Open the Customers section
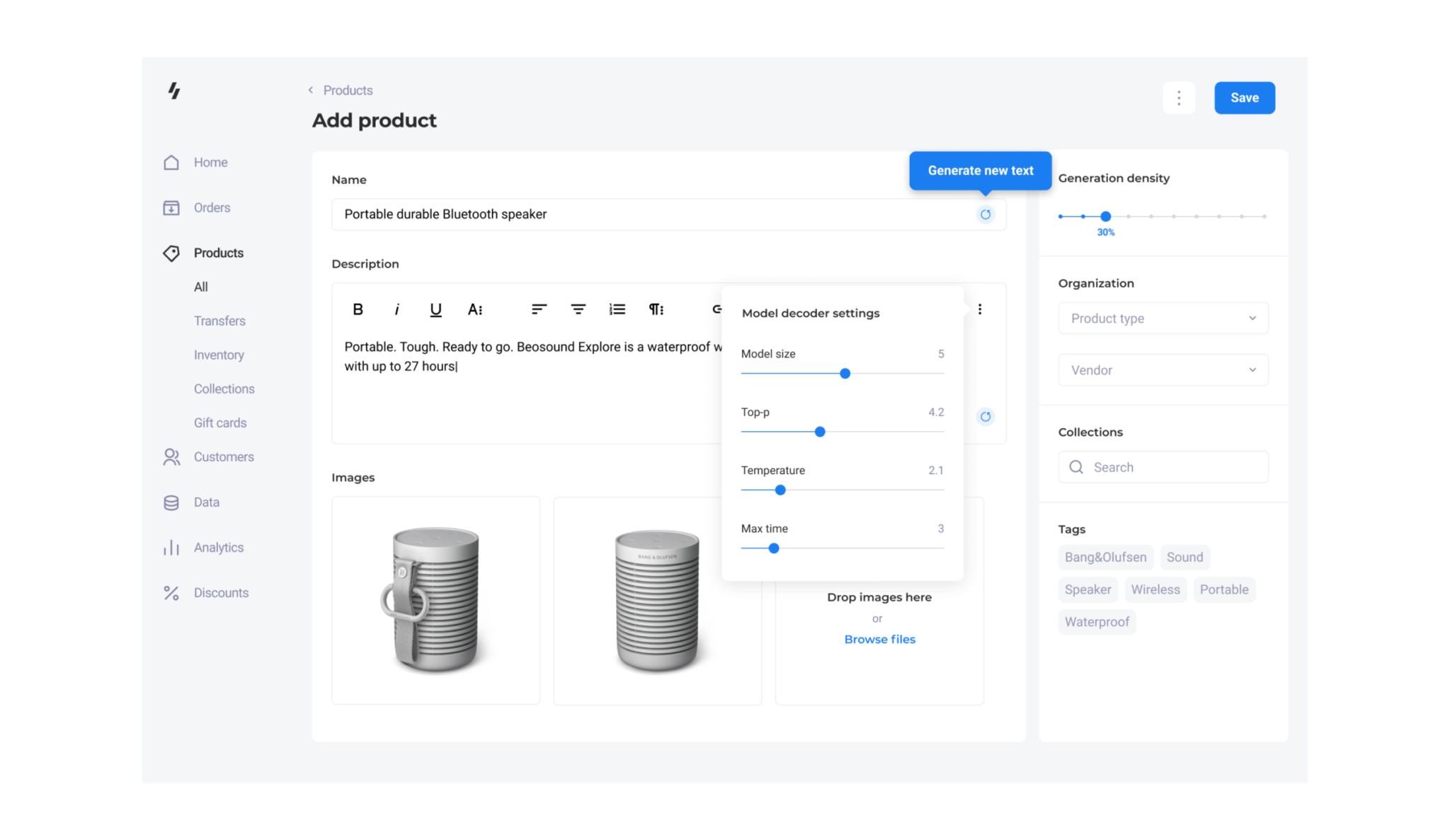Image resolution: width=1450 pixels, height=840 pixels. pos(224,456)
